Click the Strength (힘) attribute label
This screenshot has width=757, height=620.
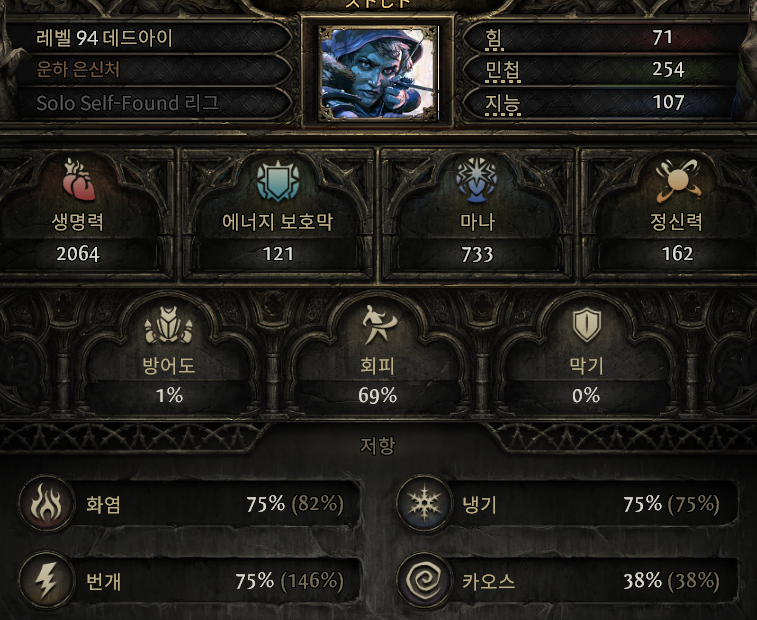493,39
